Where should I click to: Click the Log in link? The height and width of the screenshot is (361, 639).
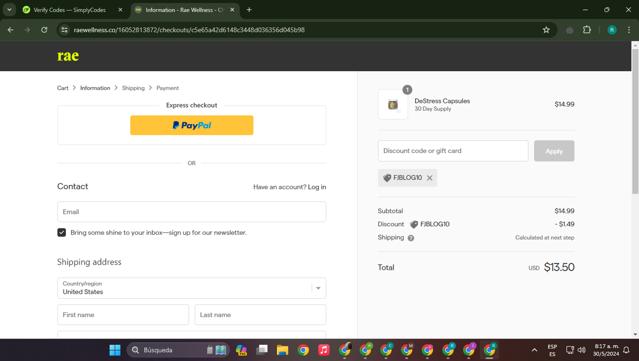(317, 187)
